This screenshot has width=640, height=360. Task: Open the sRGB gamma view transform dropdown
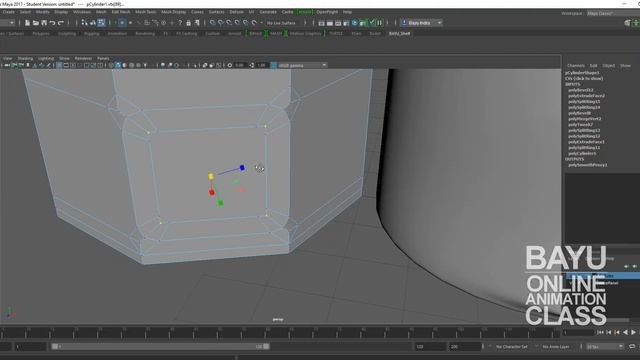pyautogui.click(x=302, y=65)
